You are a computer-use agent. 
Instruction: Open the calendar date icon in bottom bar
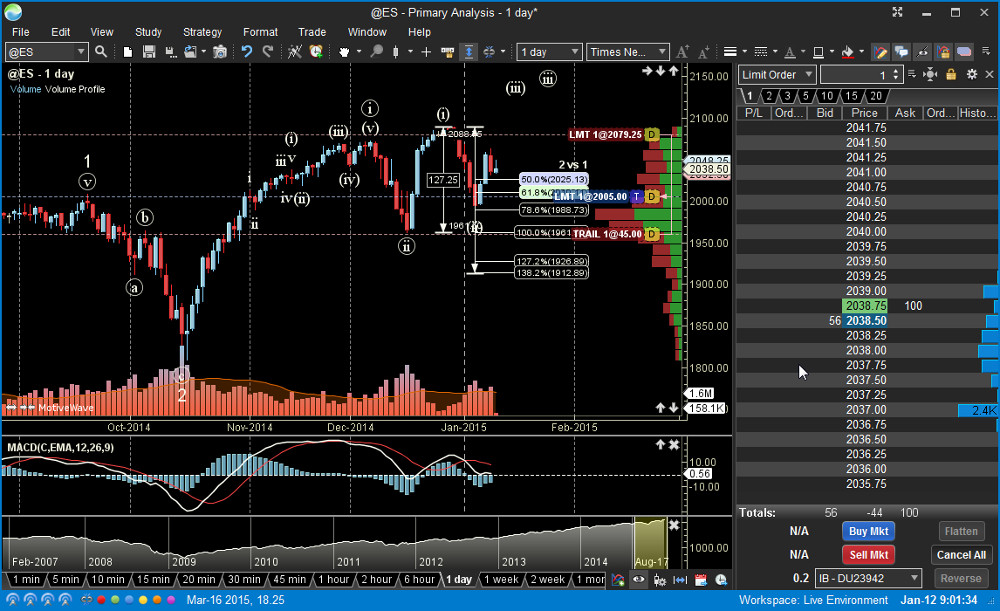tap(700, 580)
